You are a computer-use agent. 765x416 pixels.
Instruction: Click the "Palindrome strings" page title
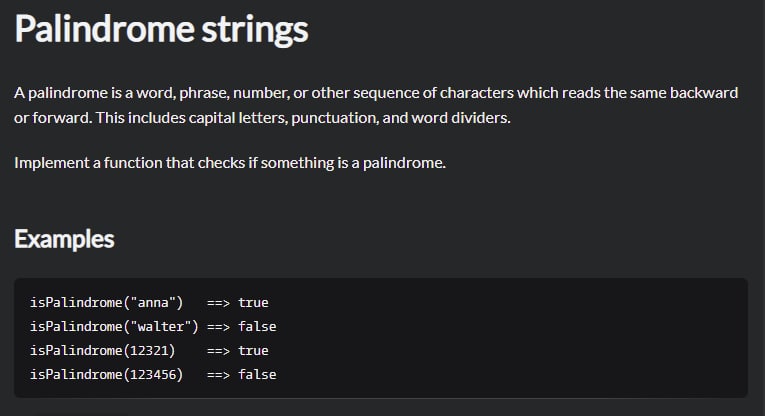(161, 29)
